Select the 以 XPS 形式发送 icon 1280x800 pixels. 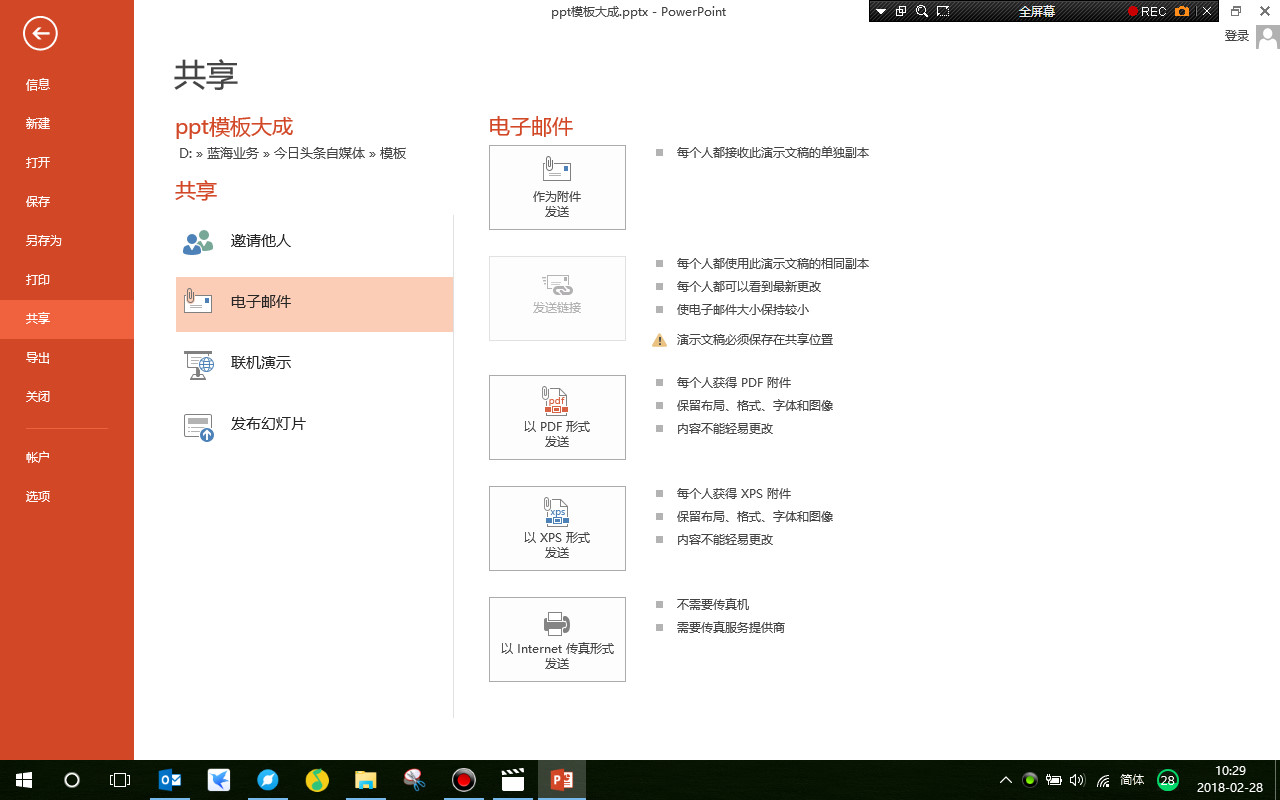click(x=557, y=528)
